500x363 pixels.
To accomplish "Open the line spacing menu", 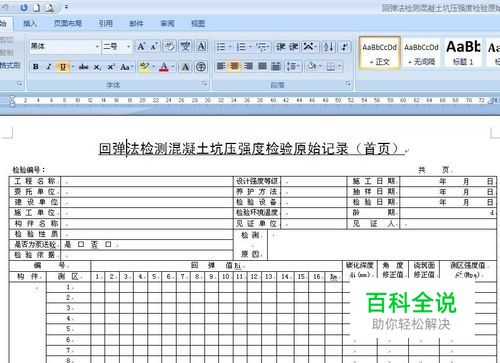I will [292, 66].
